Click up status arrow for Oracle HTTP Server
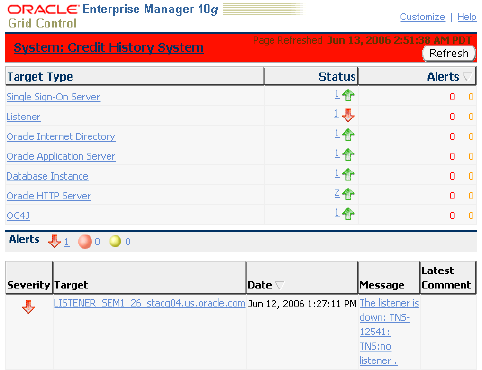This screenshot has height=370, width=482. pyautogui.click(x=348, y=194)
